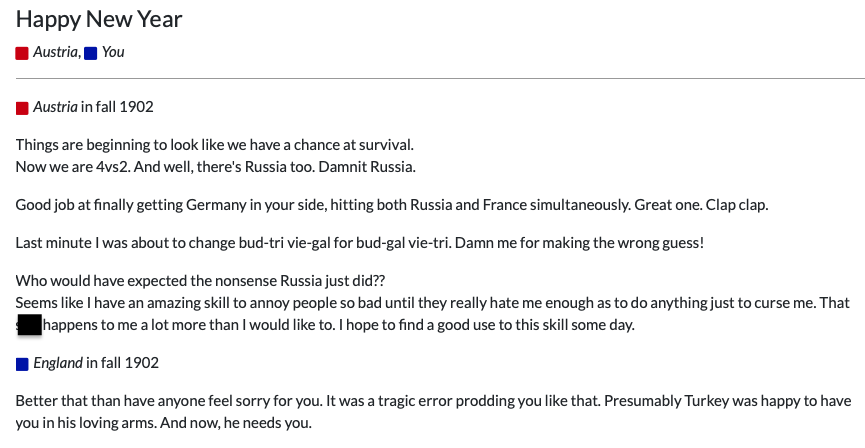Click the 'Last minute I was about to change' line

click(x=360, y=243)
